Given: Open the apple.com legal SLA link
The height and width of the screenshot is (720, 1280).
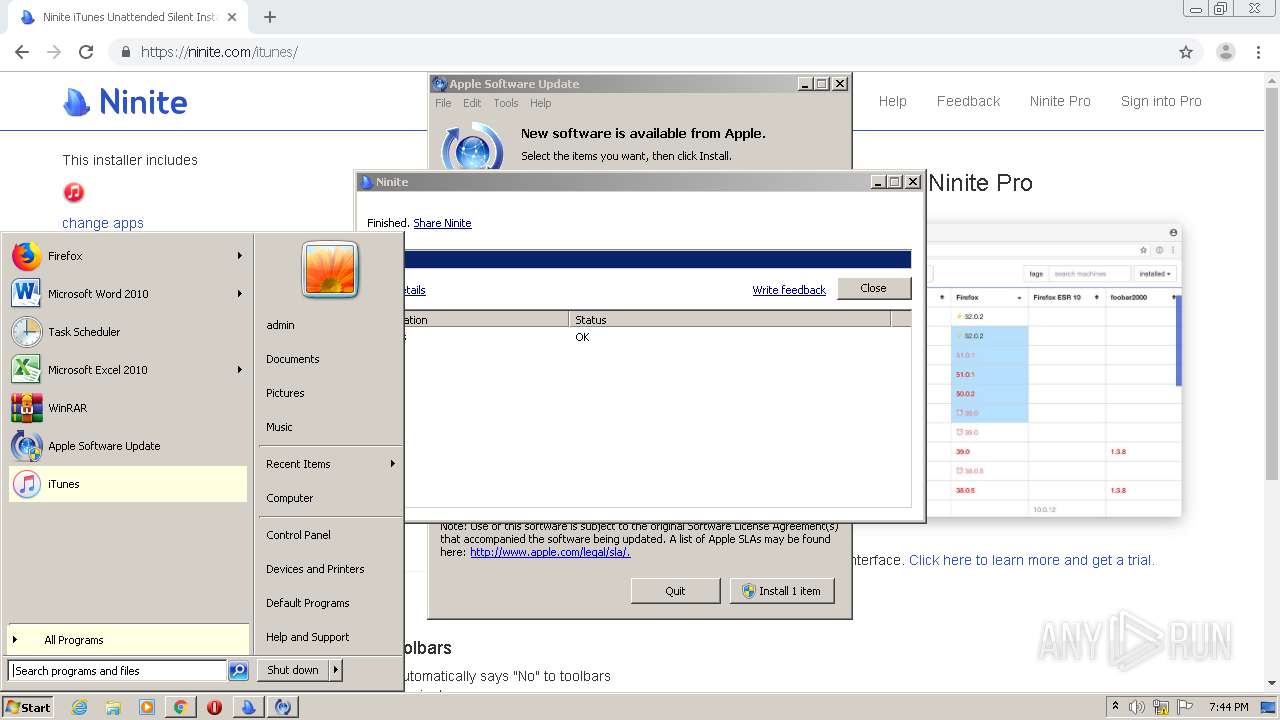Looking at the screenshot, I should (x=550, y=552).
